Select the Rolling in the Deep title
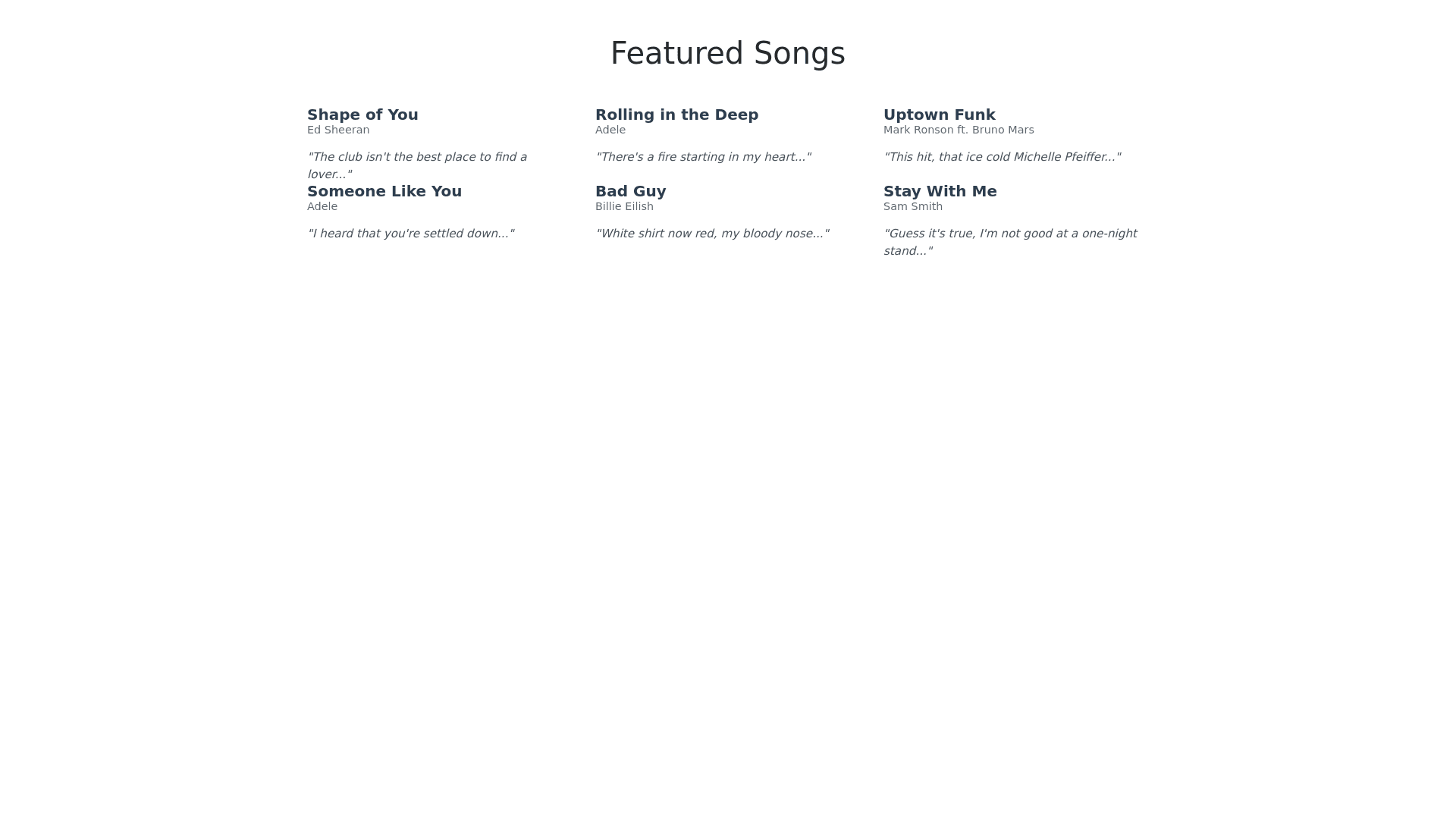Screen dimensions: 1456x819 click(676, 115)
